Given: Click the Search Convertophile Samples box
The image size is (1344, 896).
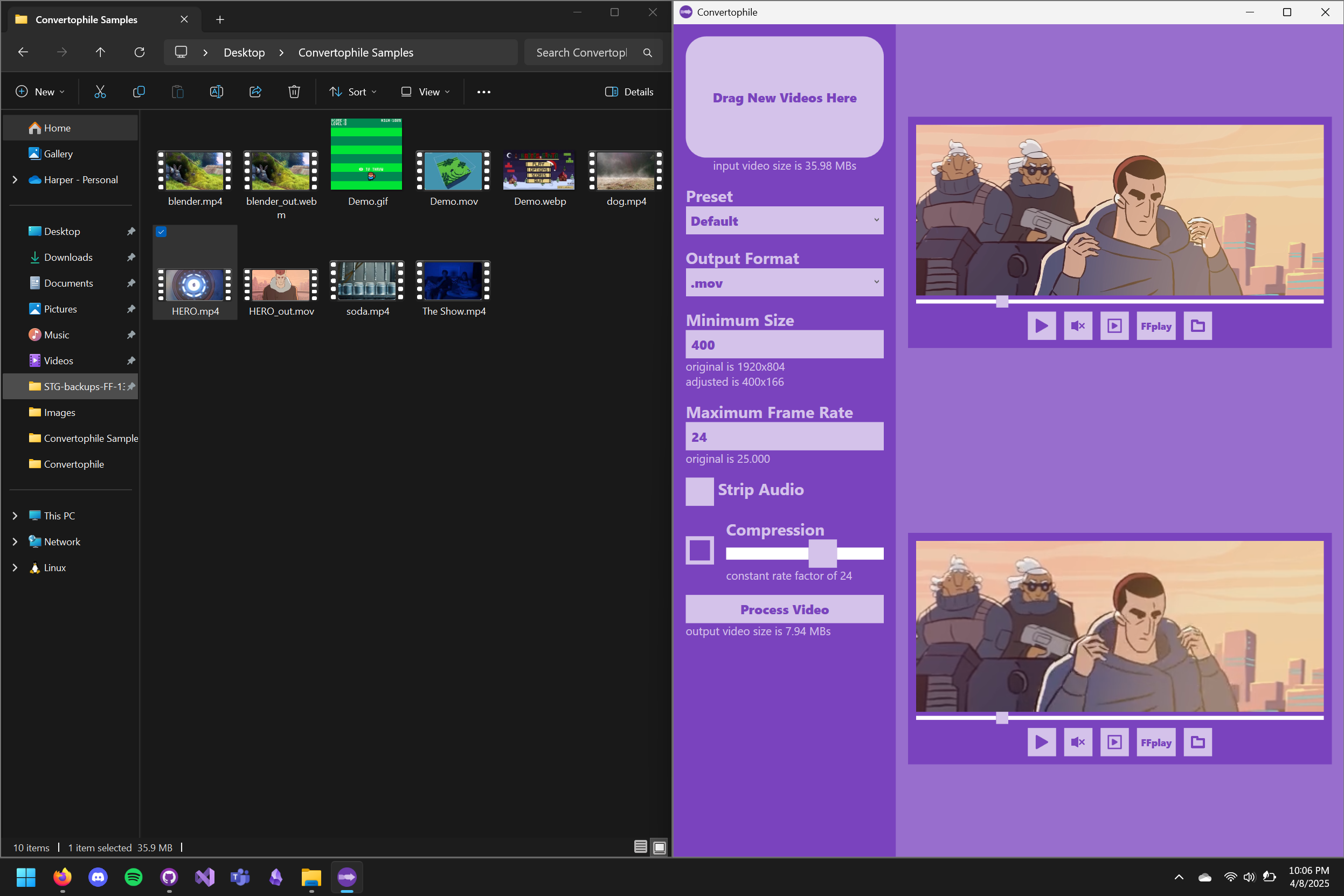Looking at the screenshot, I should click(x=593, y=53).
